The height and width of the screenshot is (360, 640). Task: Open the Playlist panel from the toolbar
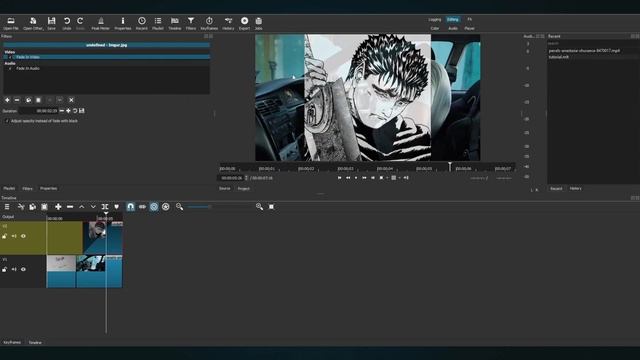158,23
